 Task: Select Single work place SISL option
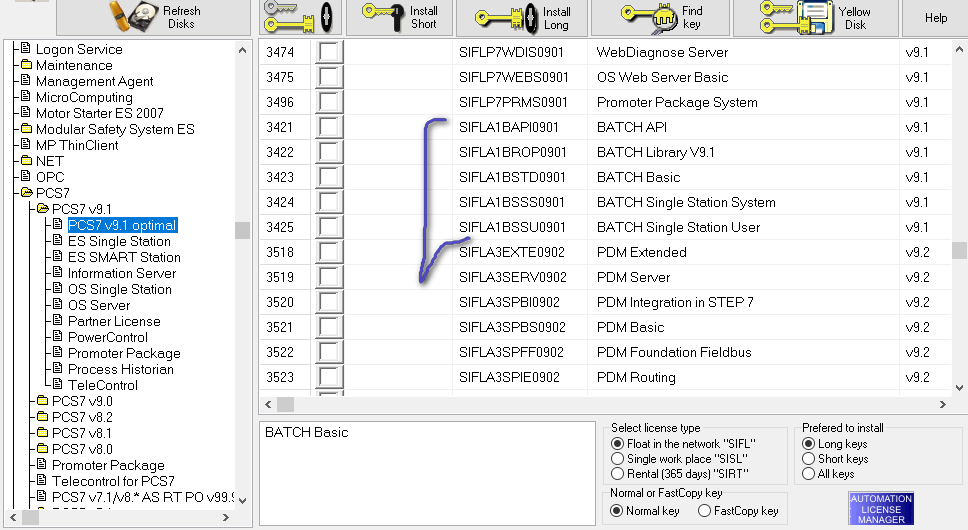click(617, 458)
